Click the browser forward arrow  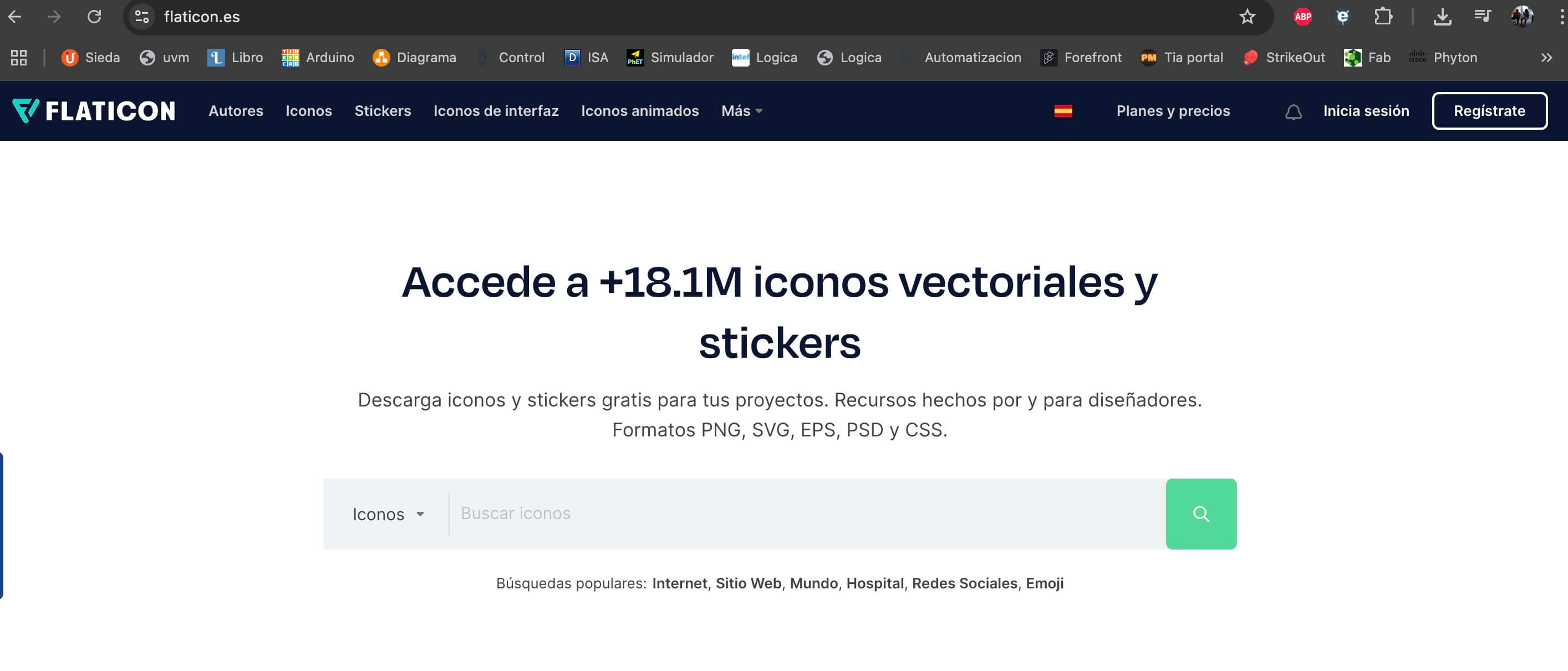coord(54,17)
